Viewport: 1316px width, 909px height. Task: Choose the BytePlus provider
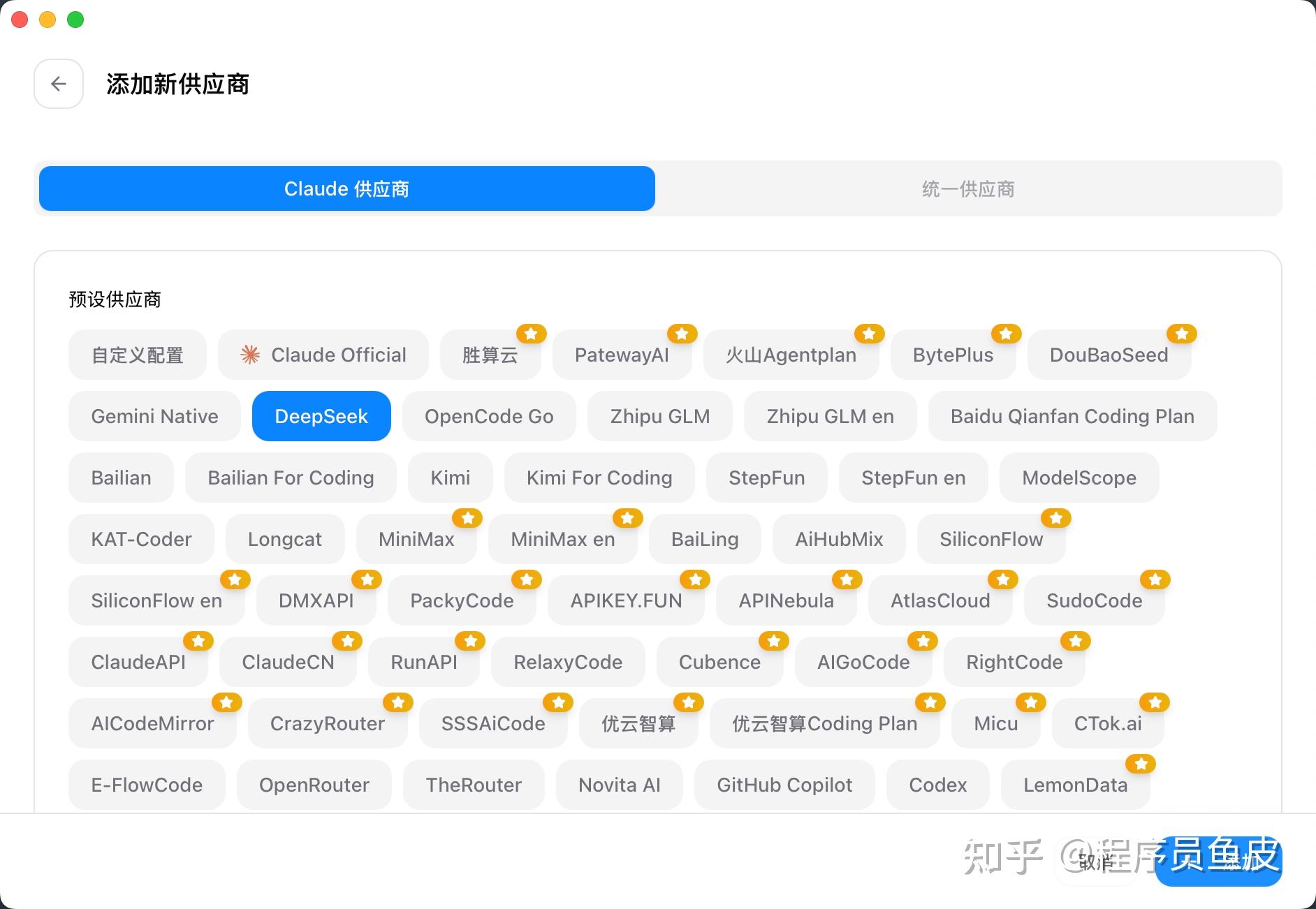pyautogui.click(x=953, y=355)
